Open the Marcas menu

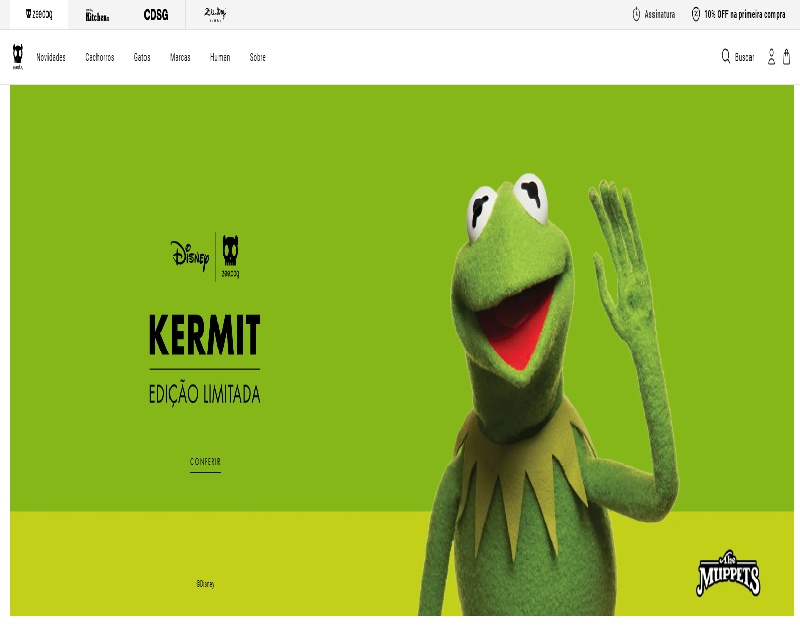tap(180, 57)
